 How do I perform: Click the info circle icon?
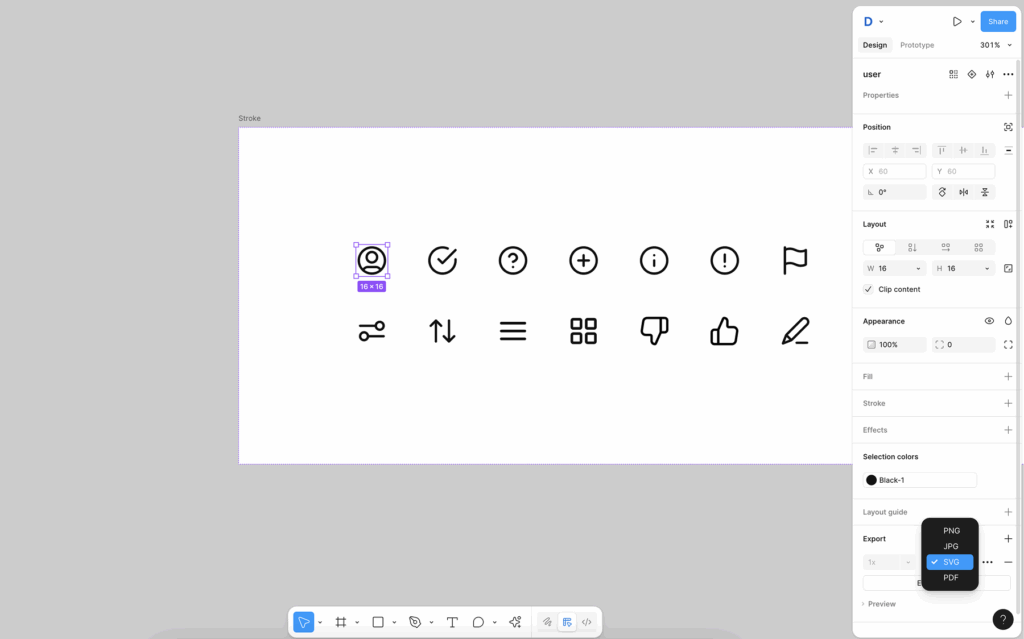[654, 260]
